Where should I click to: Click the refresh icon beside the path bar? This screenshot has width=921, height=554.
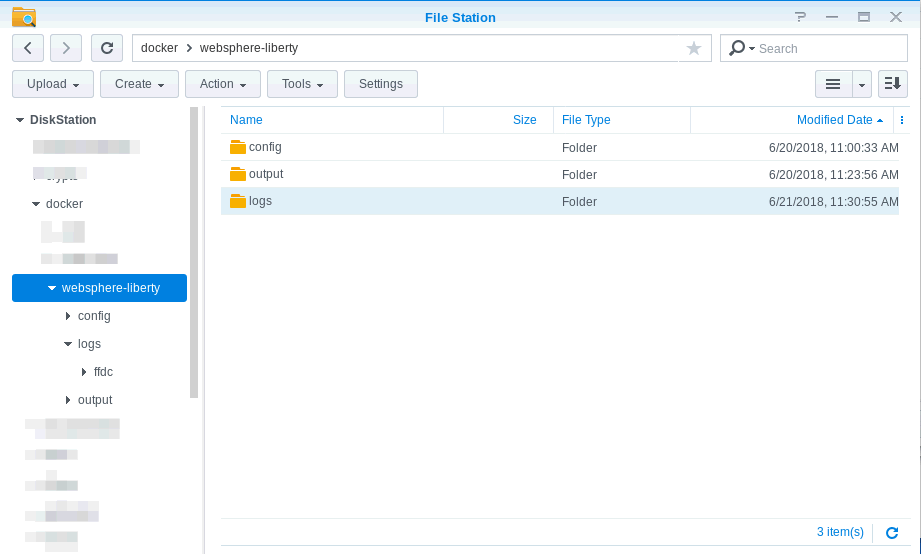point(107,48)
